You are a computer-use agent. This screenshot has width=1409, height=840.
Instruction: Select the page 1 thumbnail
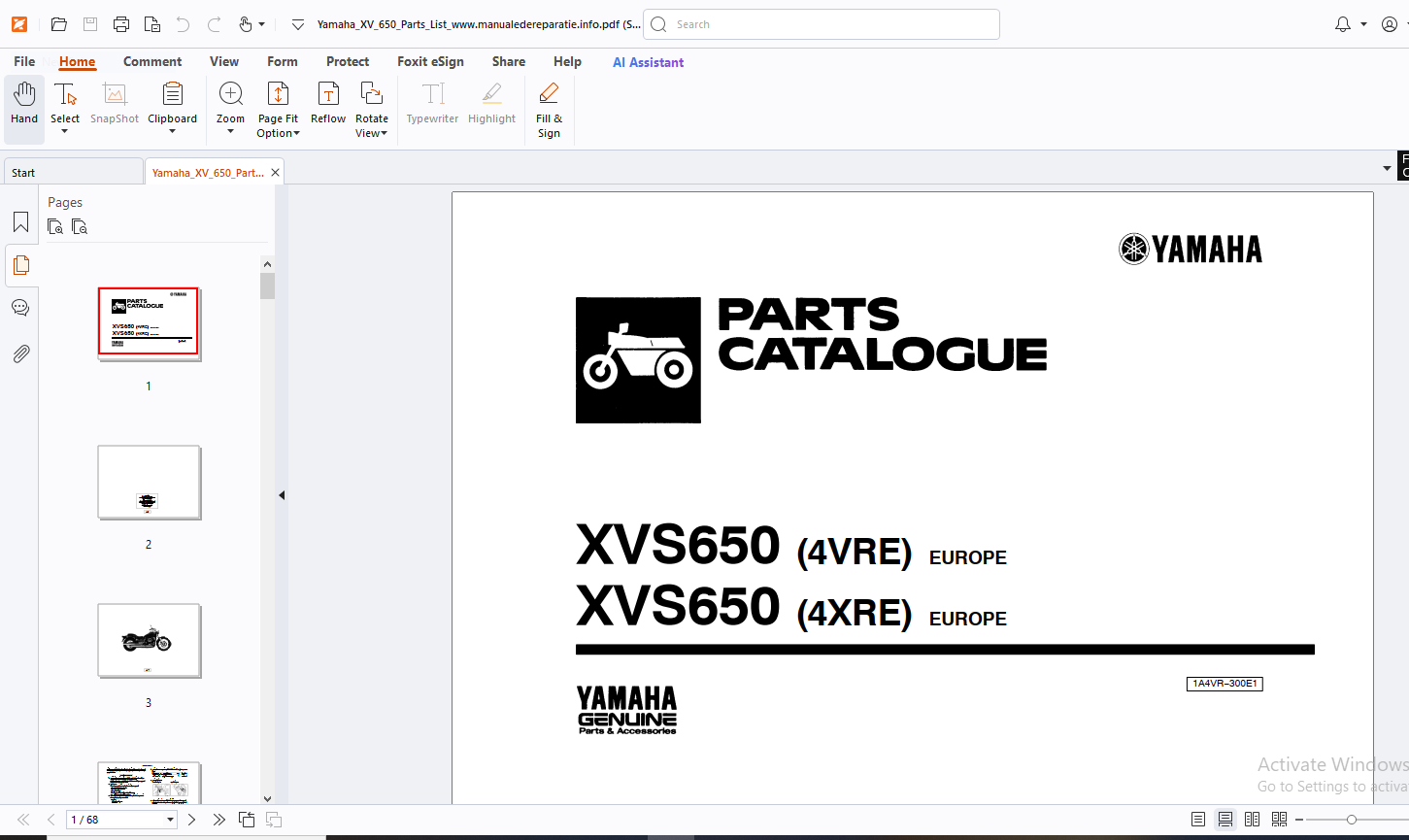[x=149, y=321]
